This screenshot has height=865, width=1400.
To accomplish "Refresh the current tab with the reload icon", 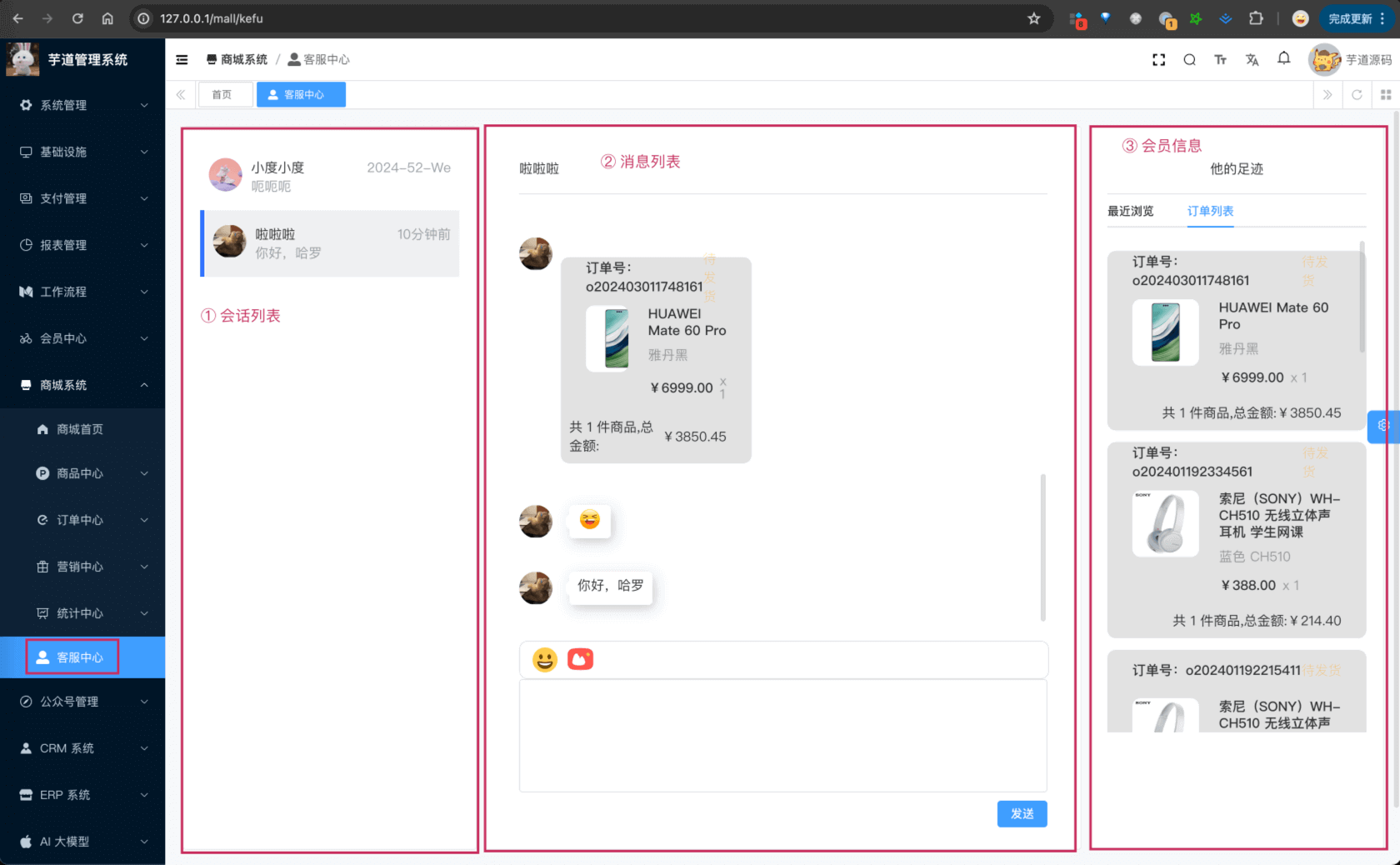I will pyautogui.click(x=1357, y=94).
